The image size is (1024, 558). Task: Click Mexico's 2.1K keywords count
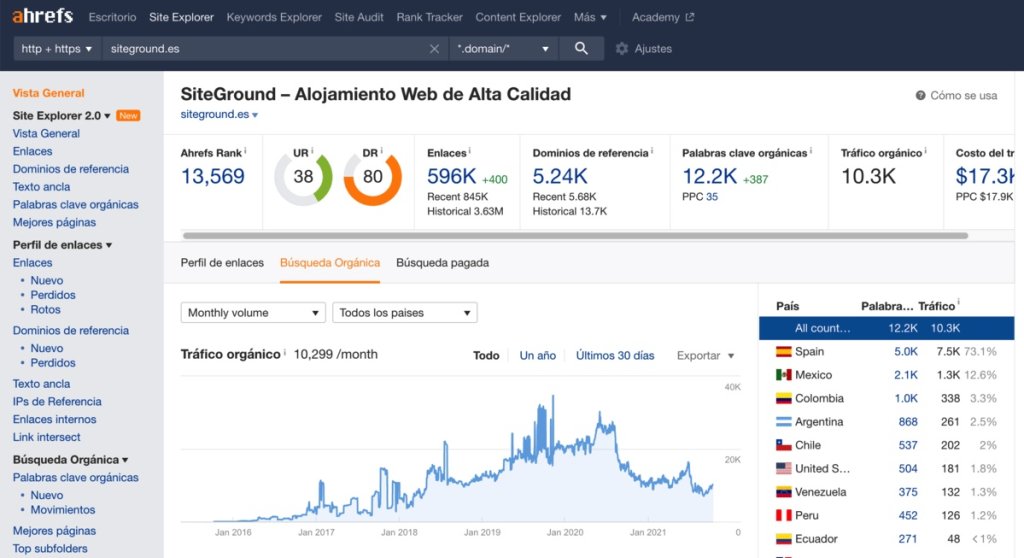(x=906, y=375)
